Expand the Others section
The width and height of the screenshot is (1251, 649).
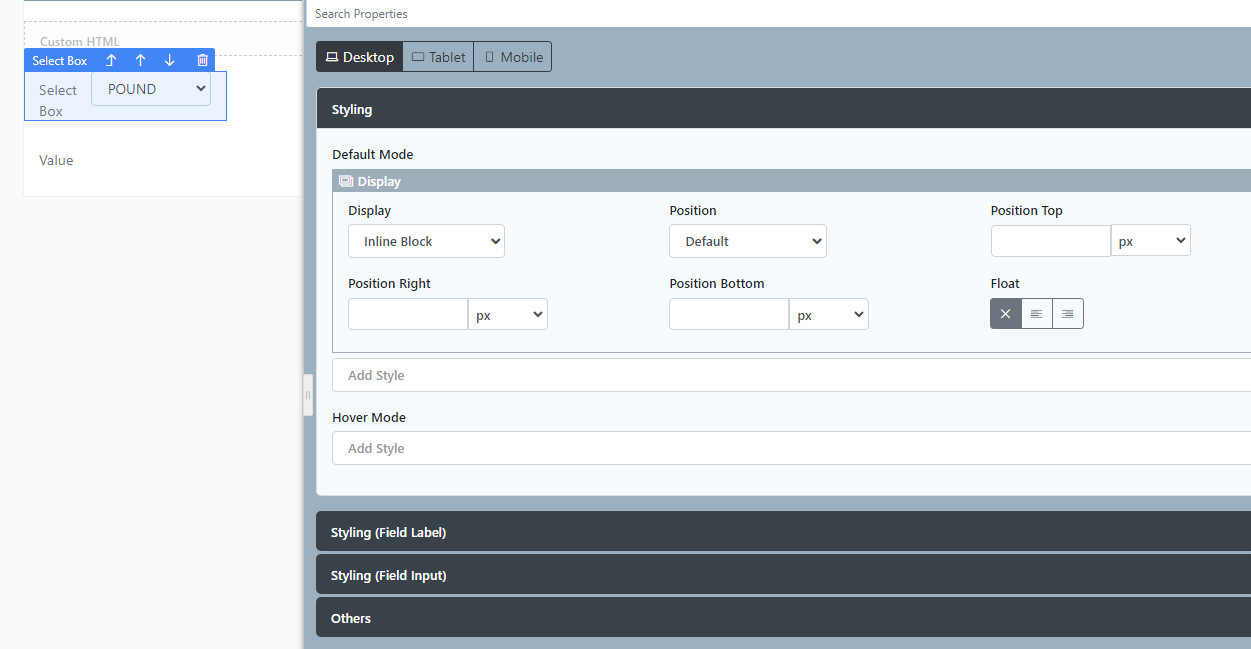pos(784,618)
